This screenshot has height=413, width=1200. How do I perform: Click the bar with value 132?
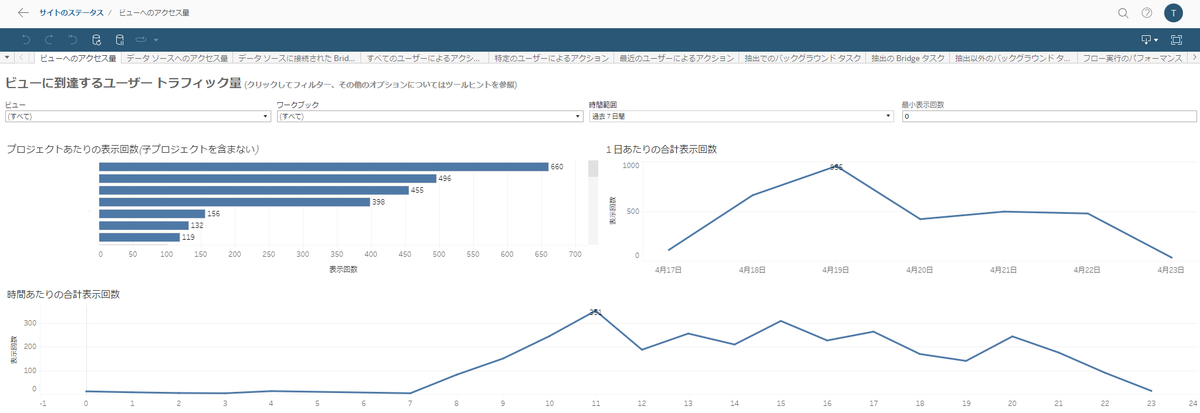click(144, 225)
